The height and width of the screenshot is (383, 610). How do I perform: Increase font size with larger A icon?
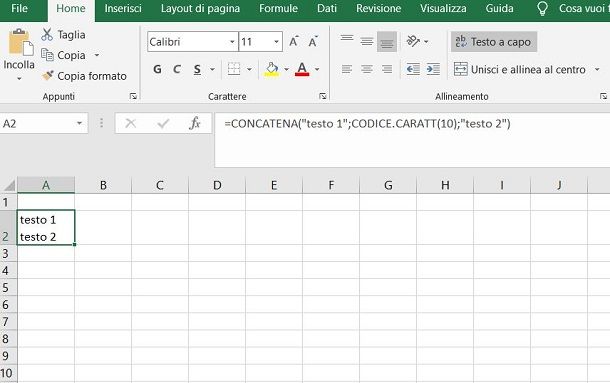(x=294, y=42)
